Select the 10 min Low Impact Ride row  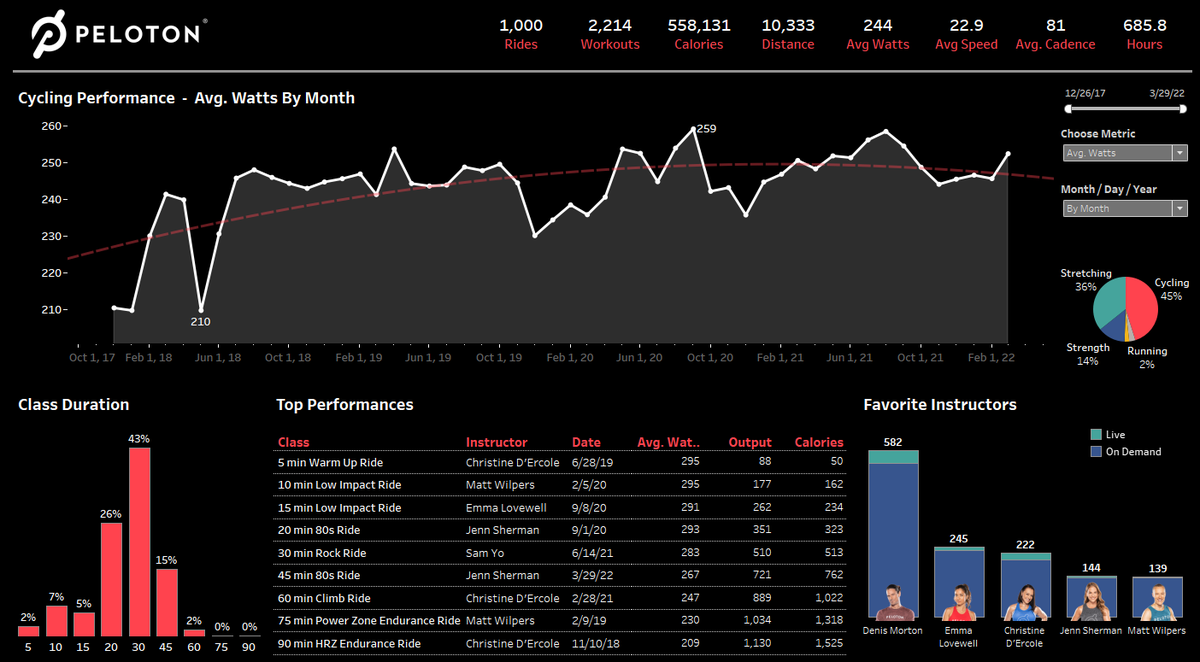(560, 485)
